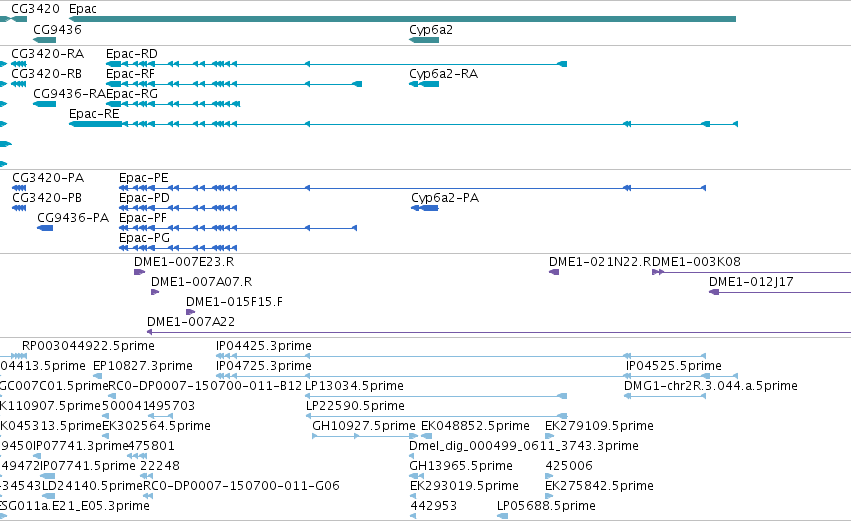Screen dimensions: 851x521
Task: Select the CG9436-RA transcript
Action: pos(45,104)
